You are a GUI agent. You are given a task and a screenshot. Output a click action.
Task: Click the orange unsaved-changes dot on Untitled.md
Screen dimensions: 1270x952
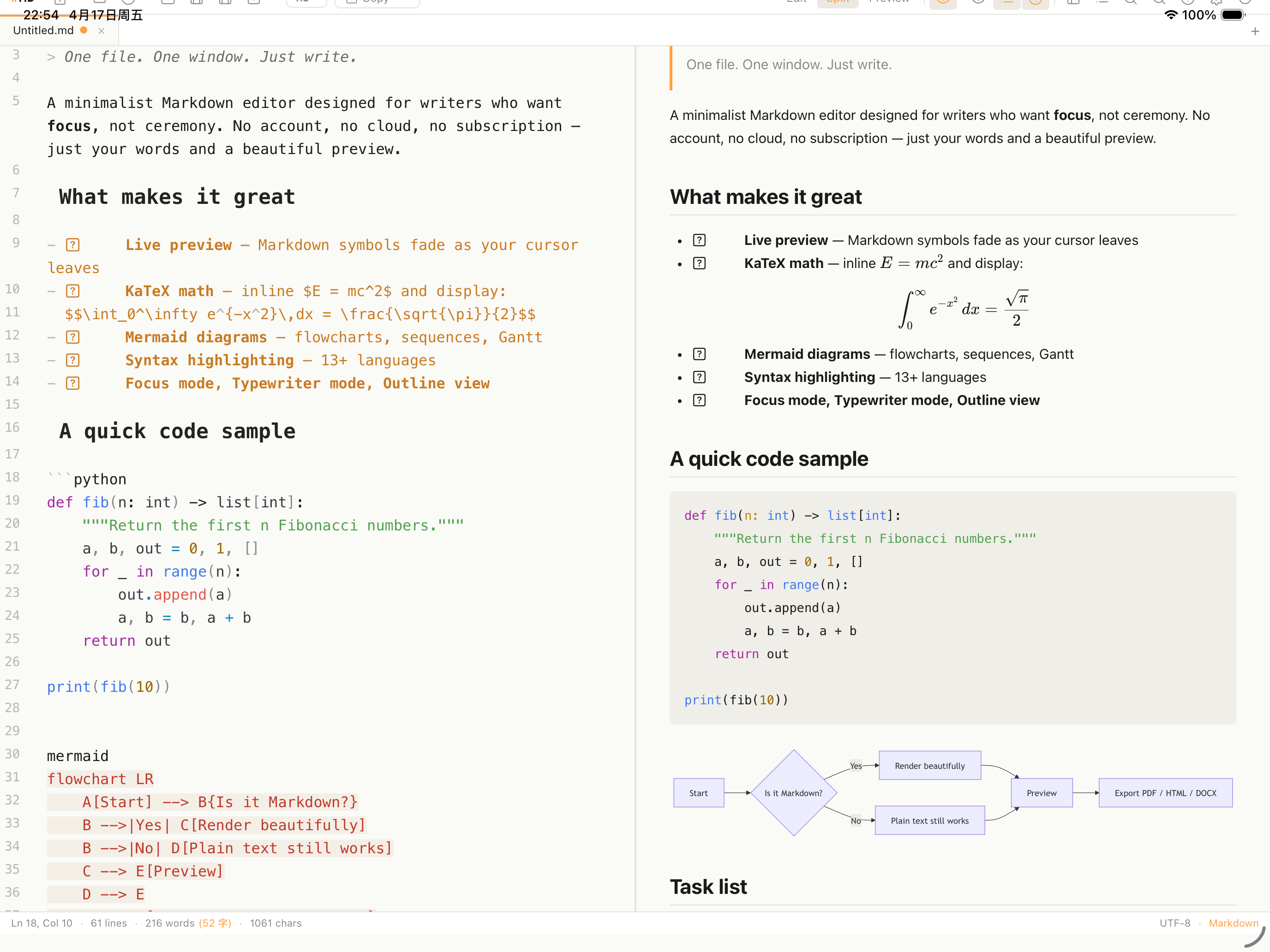[x=84, y=30]
